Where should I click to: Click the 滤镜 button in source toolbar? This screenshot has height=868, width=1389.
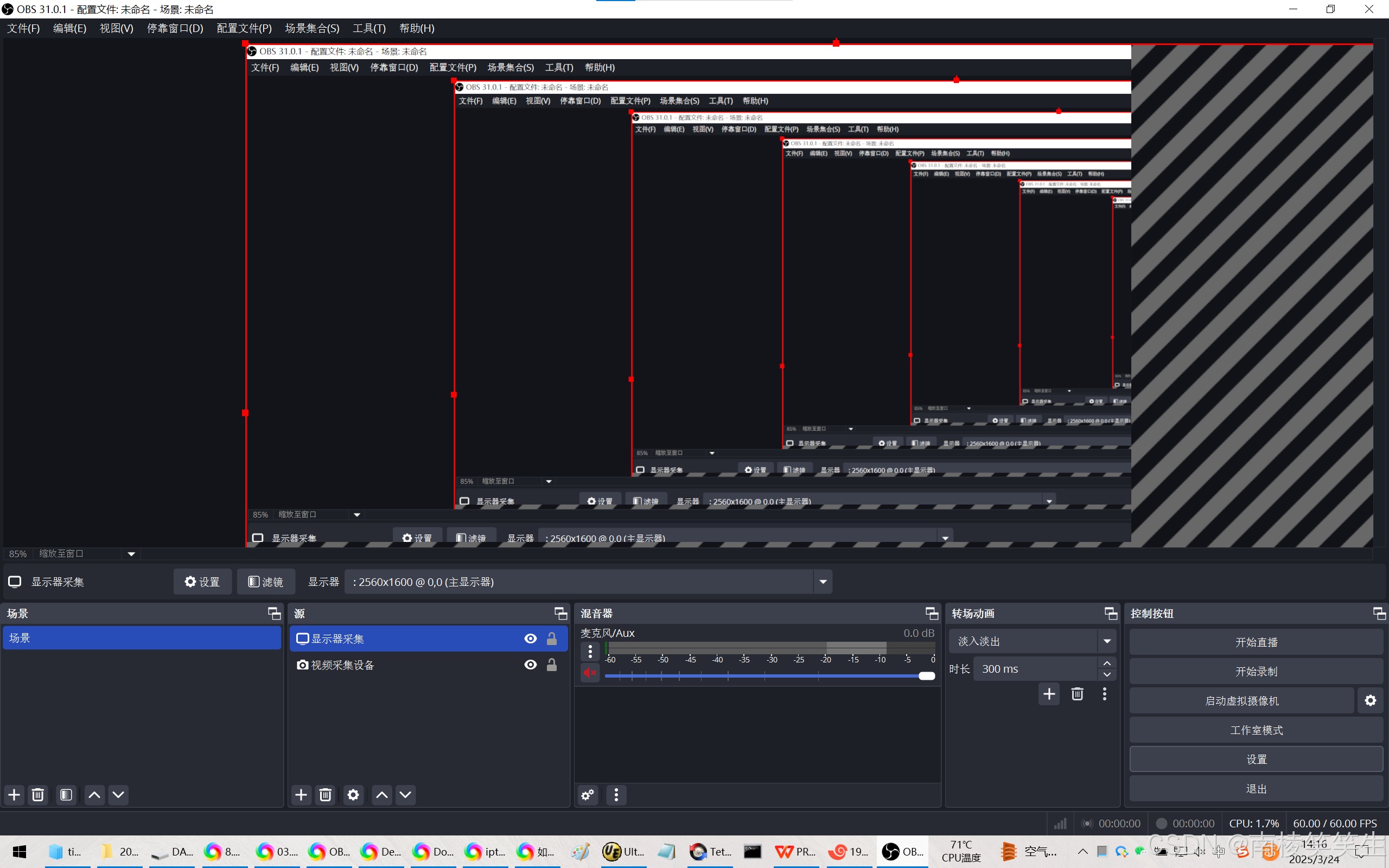266,582
